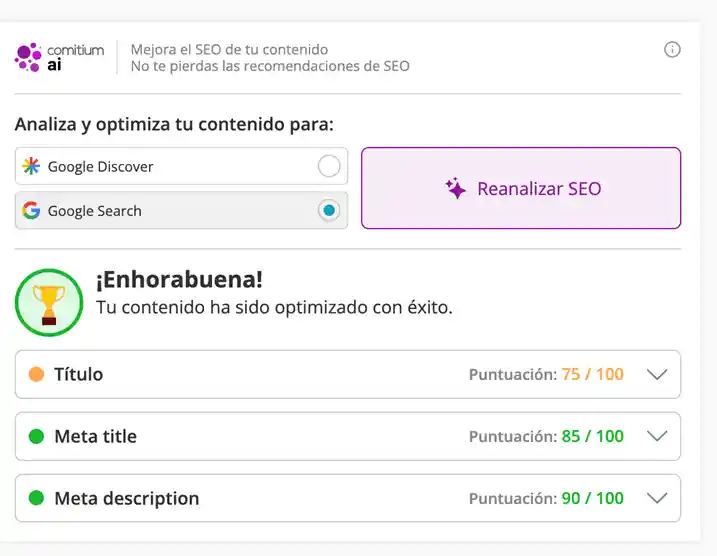Choose the Google Discover option label
Image resolution: width=717 pixels, height=556 pixels.
100,167
